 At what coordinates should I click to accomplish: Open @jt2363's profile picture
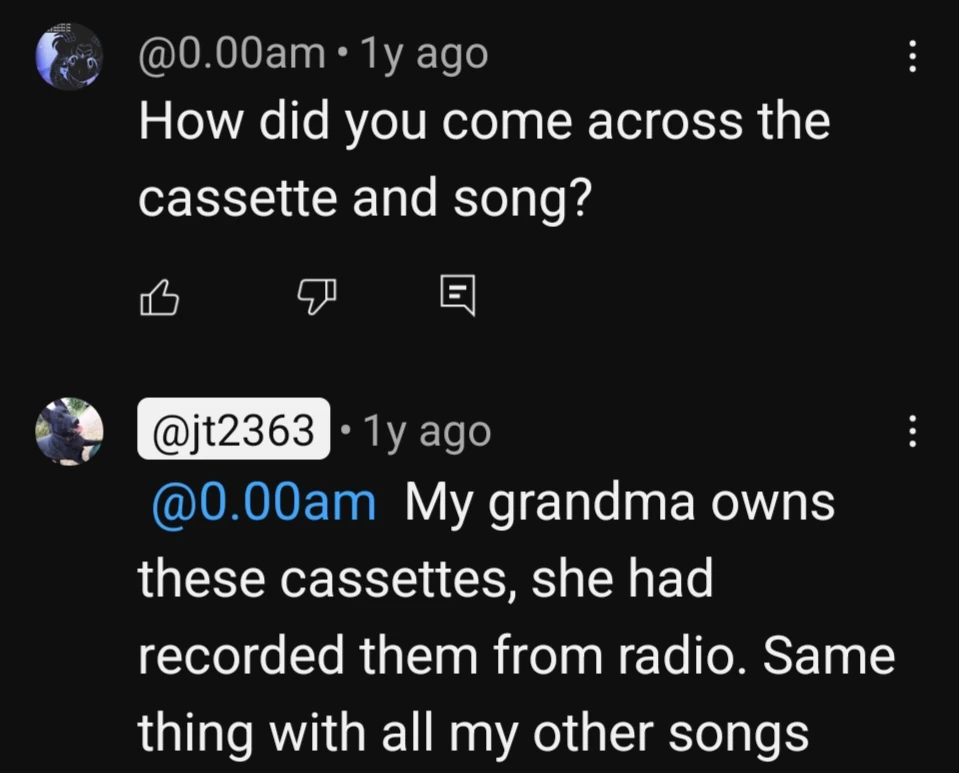(x=69, y=432)
